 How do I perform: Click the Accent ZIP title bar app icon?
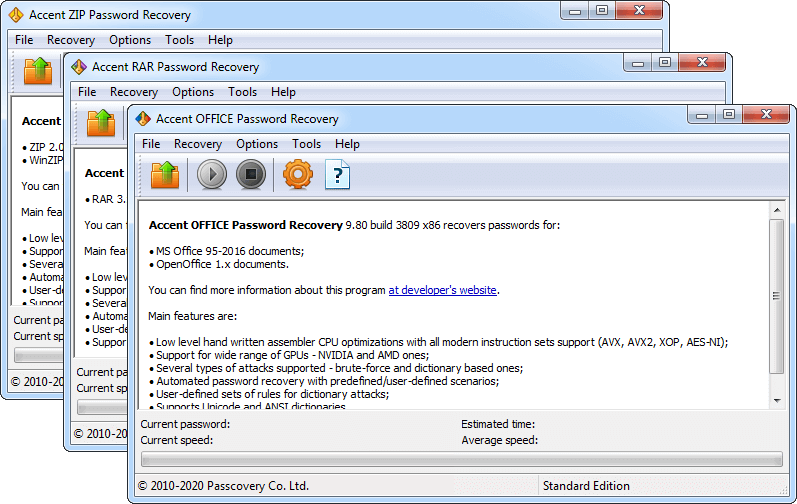[x=16, y=15]
